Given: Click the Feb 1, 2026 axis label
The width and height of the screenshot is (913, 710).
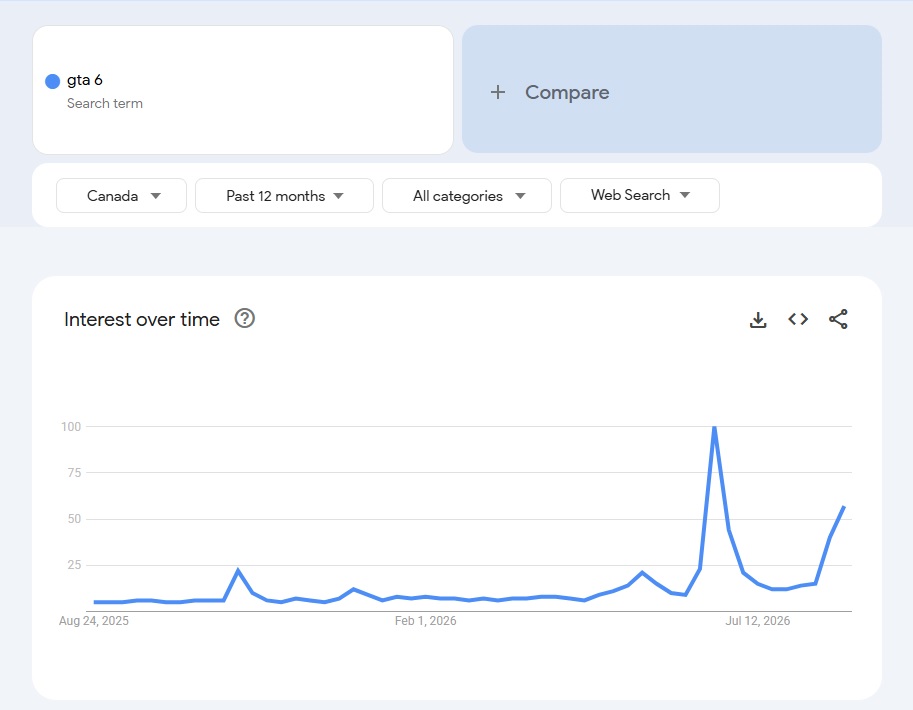Looking at the screenshot, I should point(426,621).
